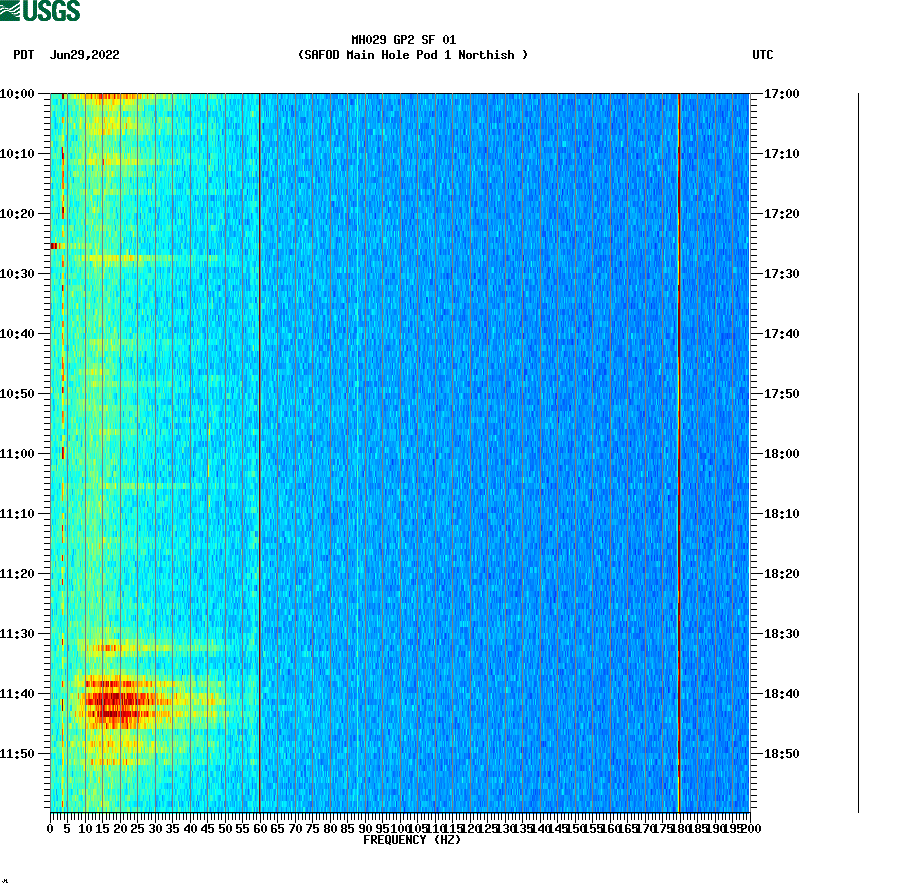Click the center of the spectrogram plot
902x892 pixels.
pyautogui.click(x=400, y=450)
